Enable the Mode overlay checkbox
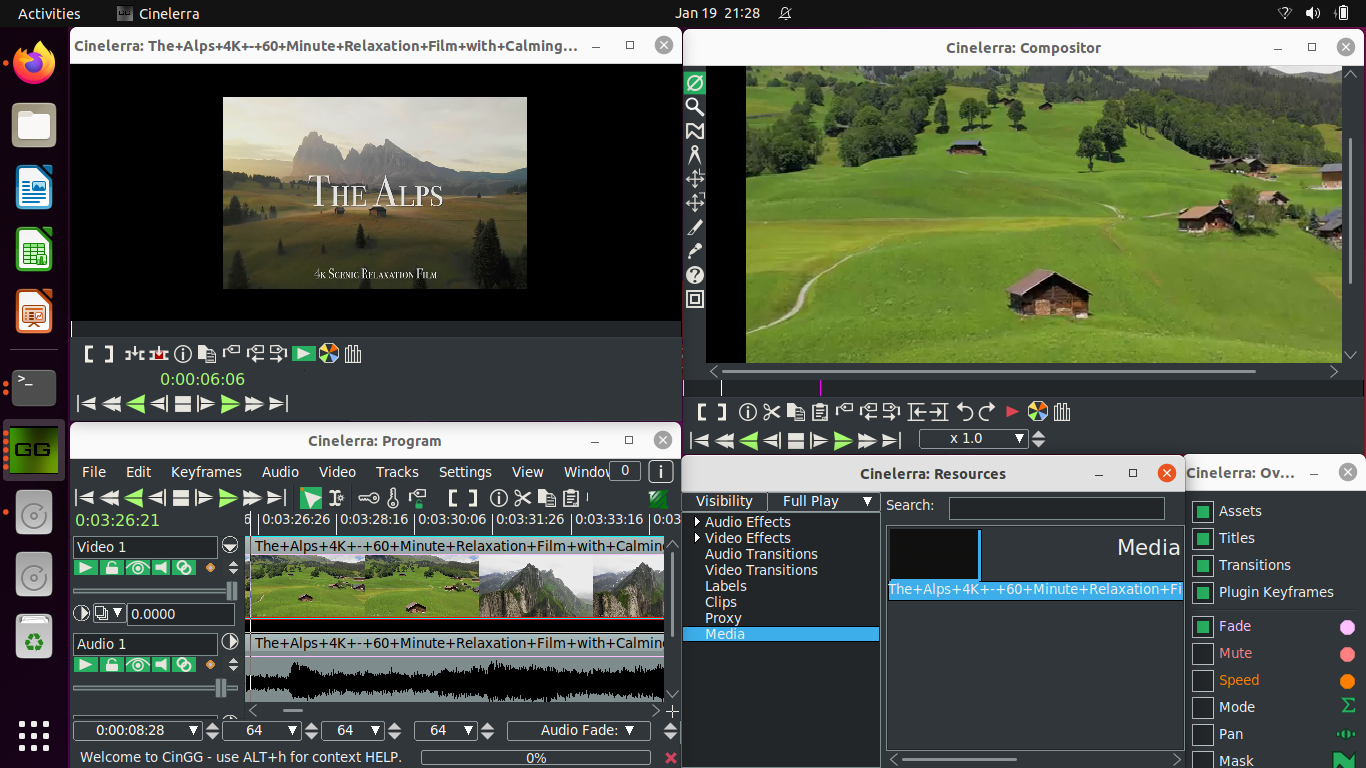 point(1203,708)
